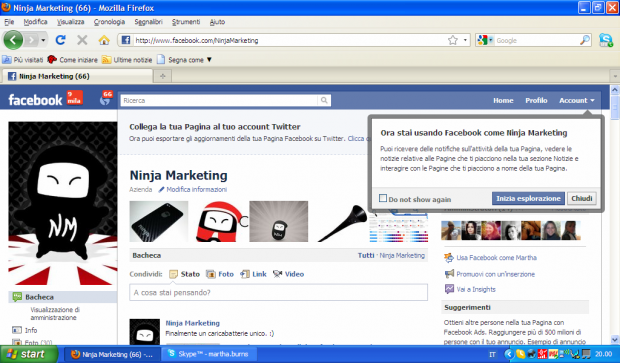Click the Forward navigation arrow
The height and width of the screenshot is (363, 620).
(x=31, y=40)
